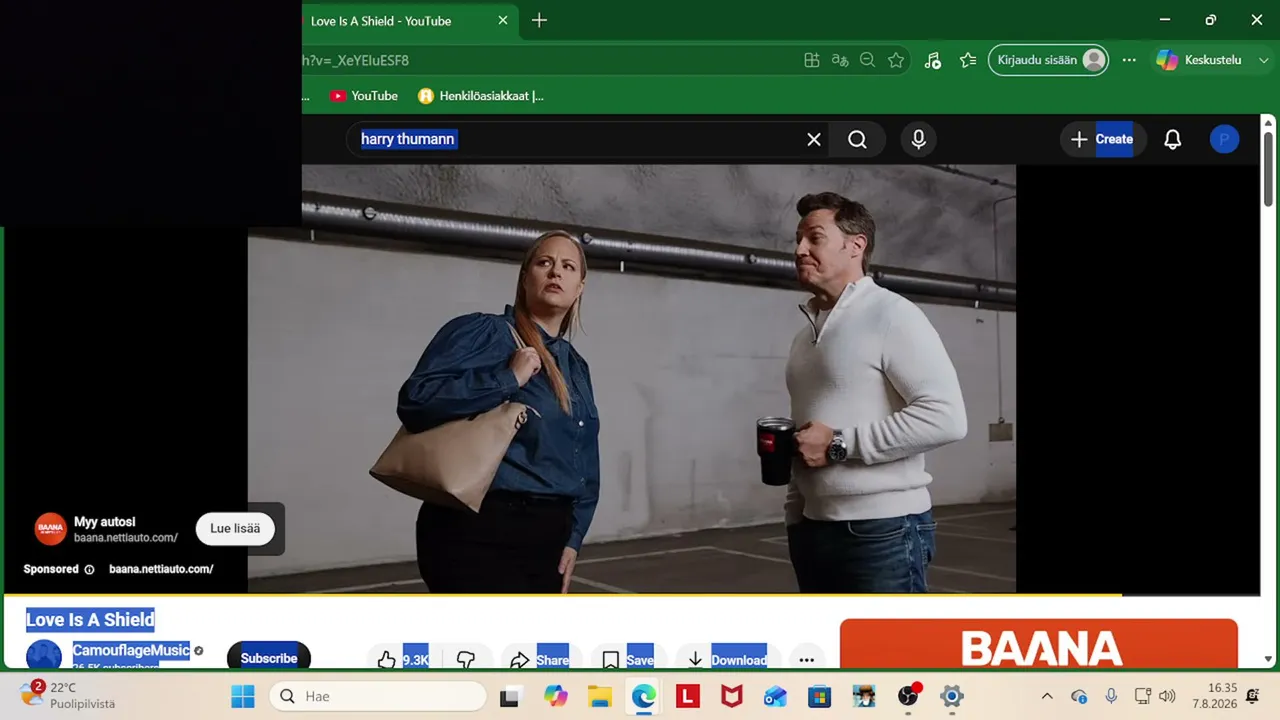The height and width of the screenshot is (720, 1280).
Task: Open more actions ellipsis below the video
Action: (x=807, y=659)
